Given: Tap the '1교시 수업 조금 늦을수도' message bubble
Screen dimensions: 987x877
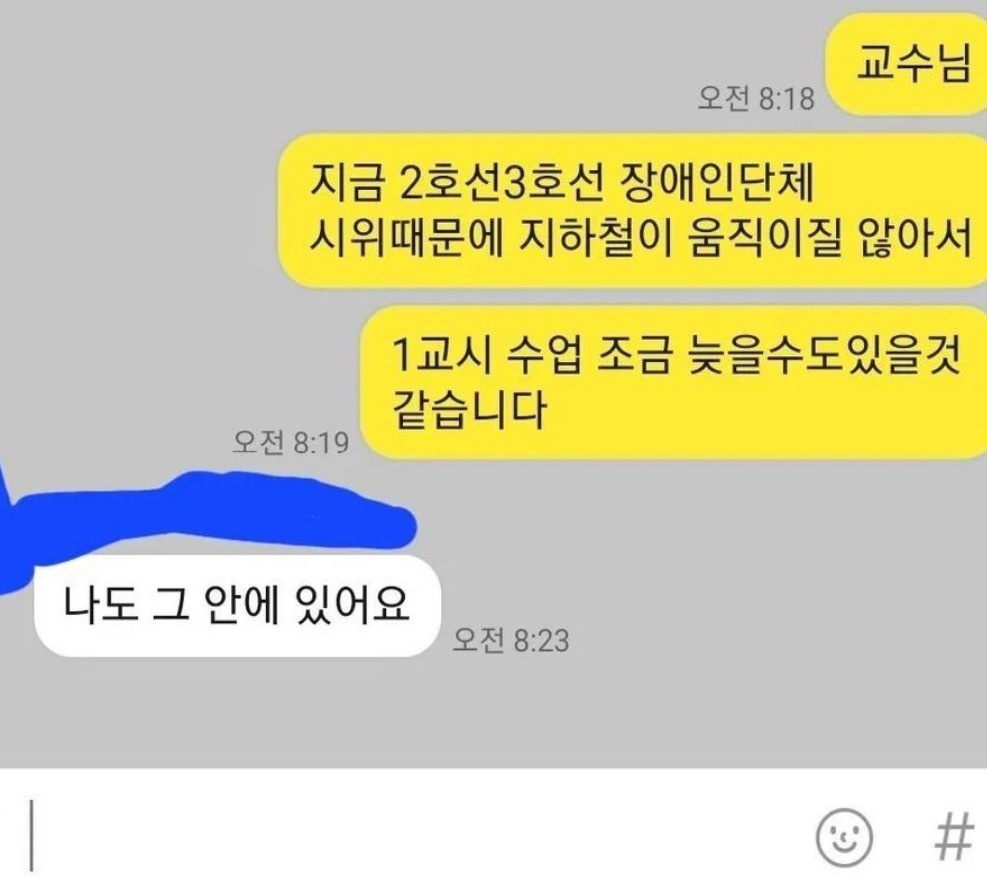Looking at the screenshot, I should coord(674,382).
